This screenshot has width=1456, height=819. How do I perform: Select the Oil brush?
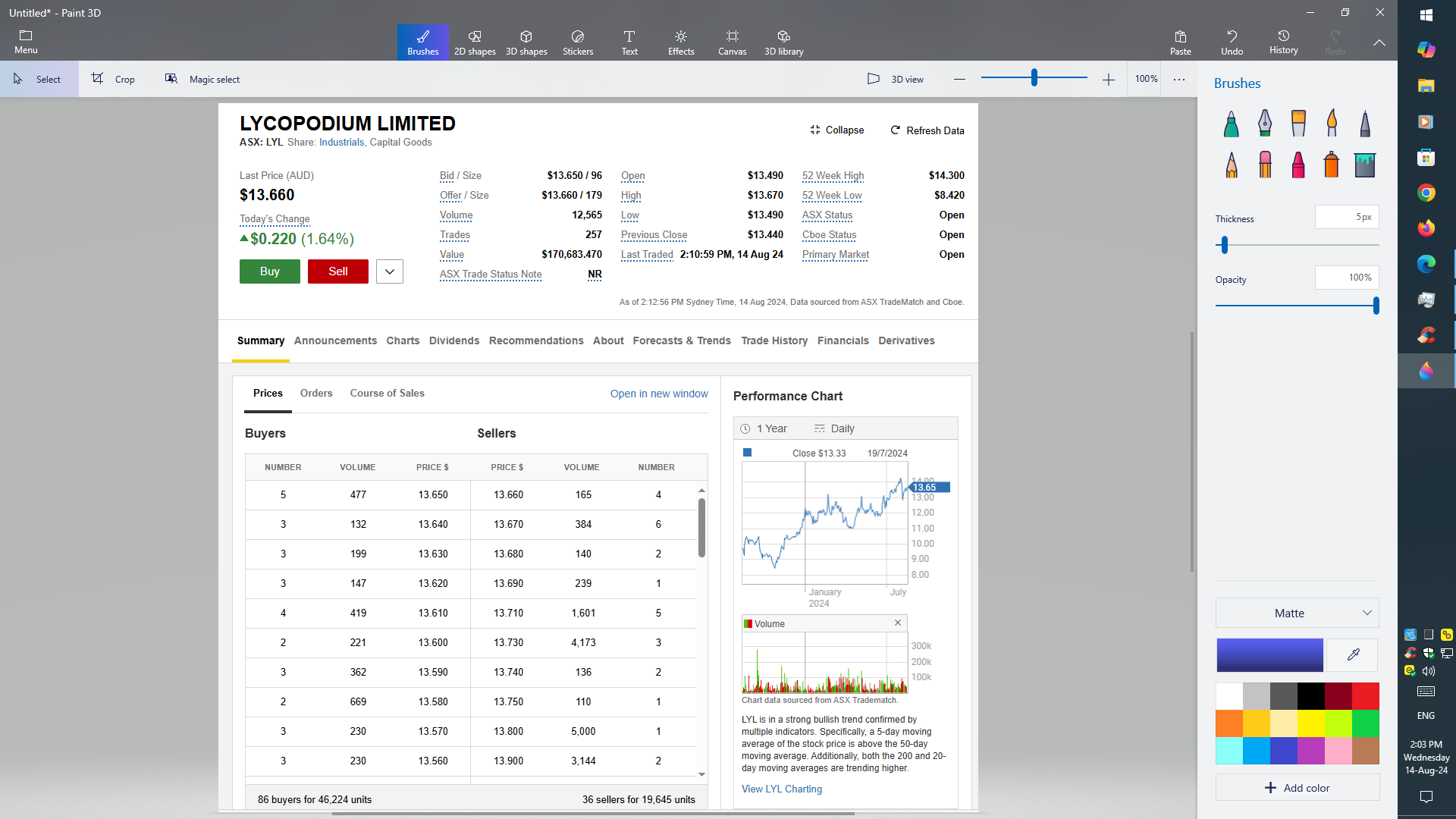coord(1298,123)
